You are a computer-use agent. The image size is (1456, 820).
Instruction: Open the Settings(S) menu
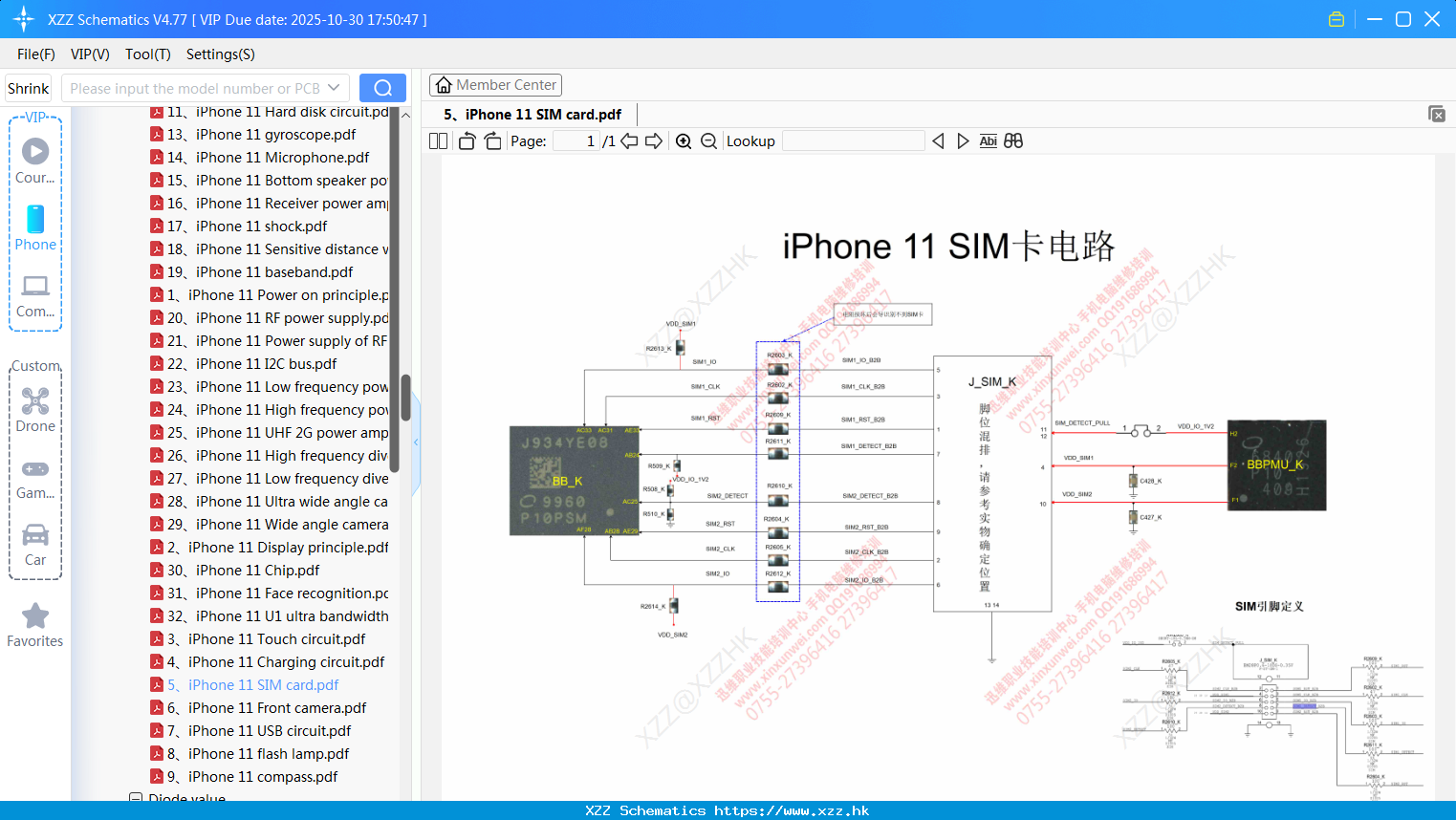click(221, 54)
